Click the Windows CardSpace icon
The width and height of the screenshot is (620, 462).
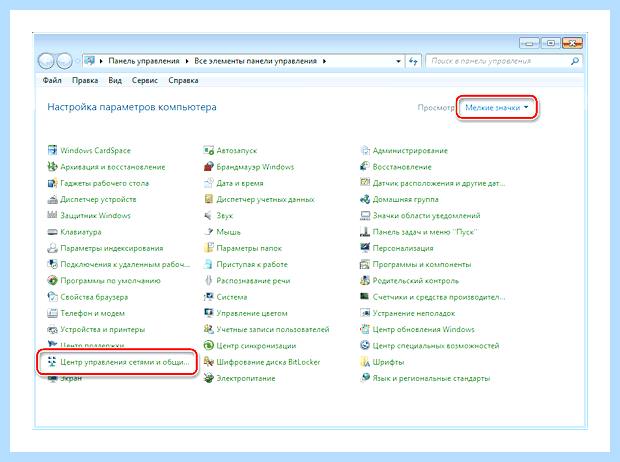coord(52,150)
